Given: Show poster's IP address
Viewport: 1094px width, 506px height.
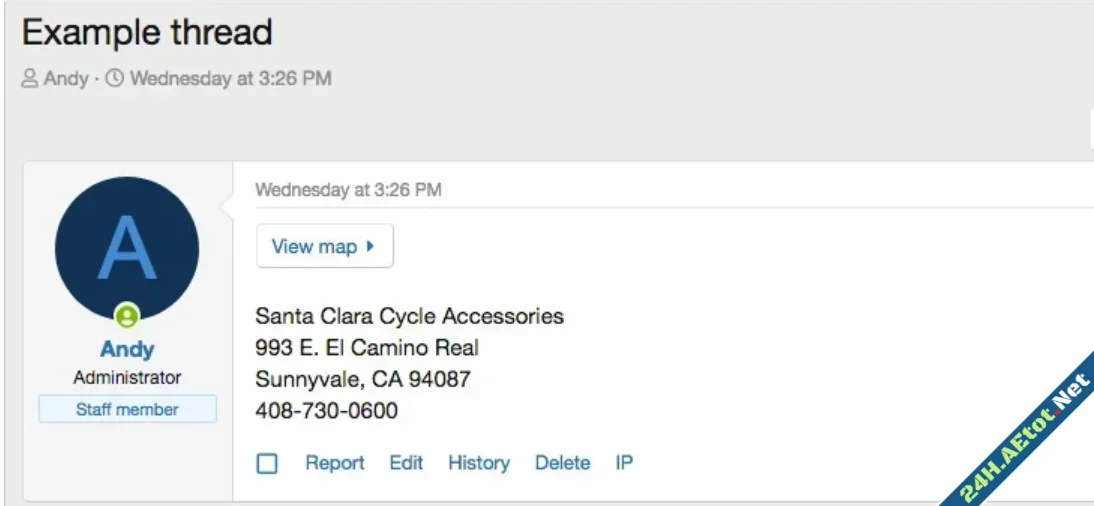Looking at the screenshot, I should coord(624,463).
